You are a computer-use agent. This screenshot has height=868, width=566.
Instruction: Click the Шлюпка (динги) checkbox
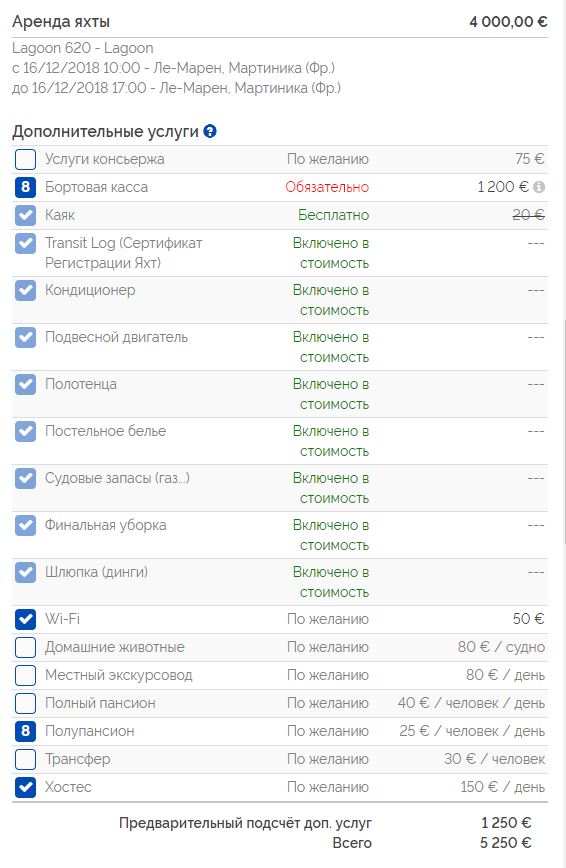(25, 572)
